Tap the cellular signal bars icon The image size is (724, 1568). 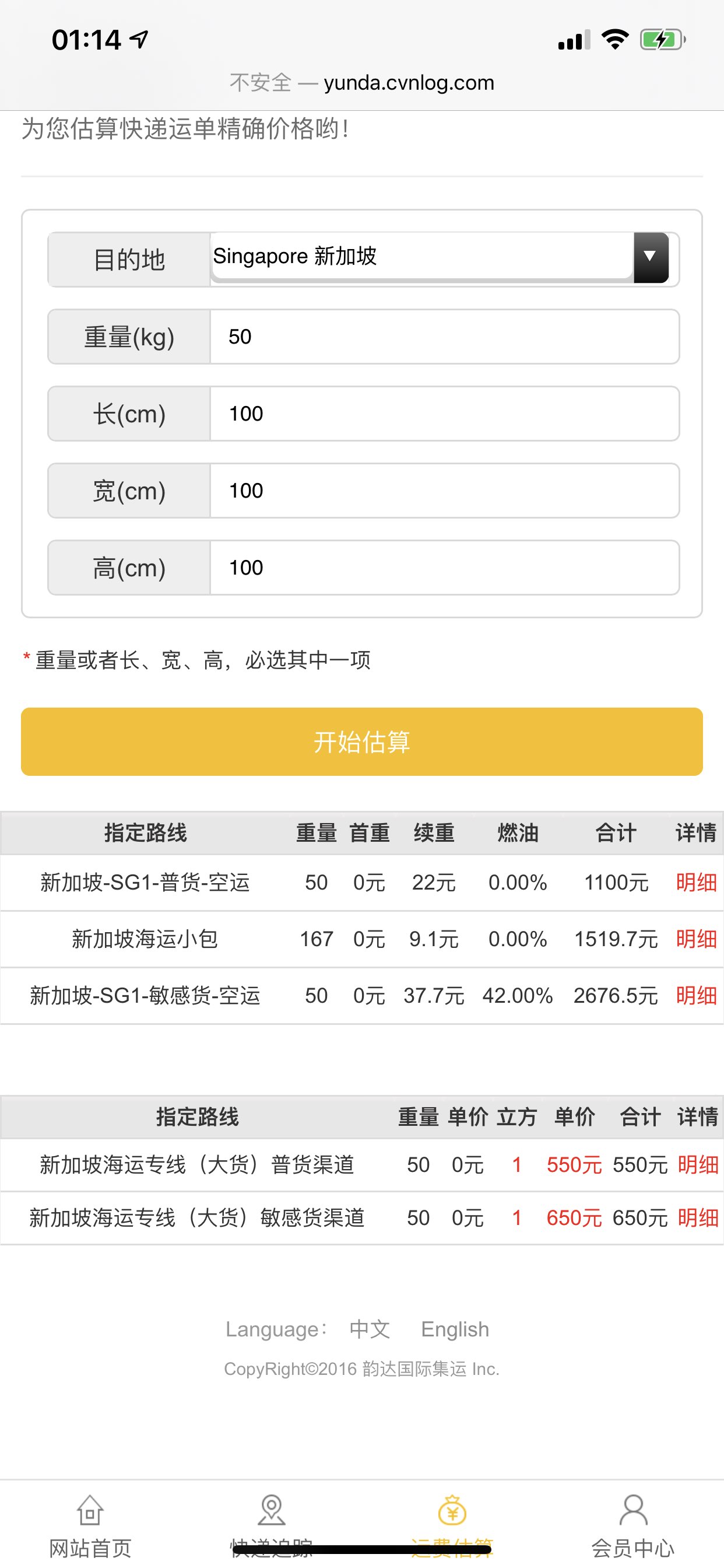click(x=574, y=40)
